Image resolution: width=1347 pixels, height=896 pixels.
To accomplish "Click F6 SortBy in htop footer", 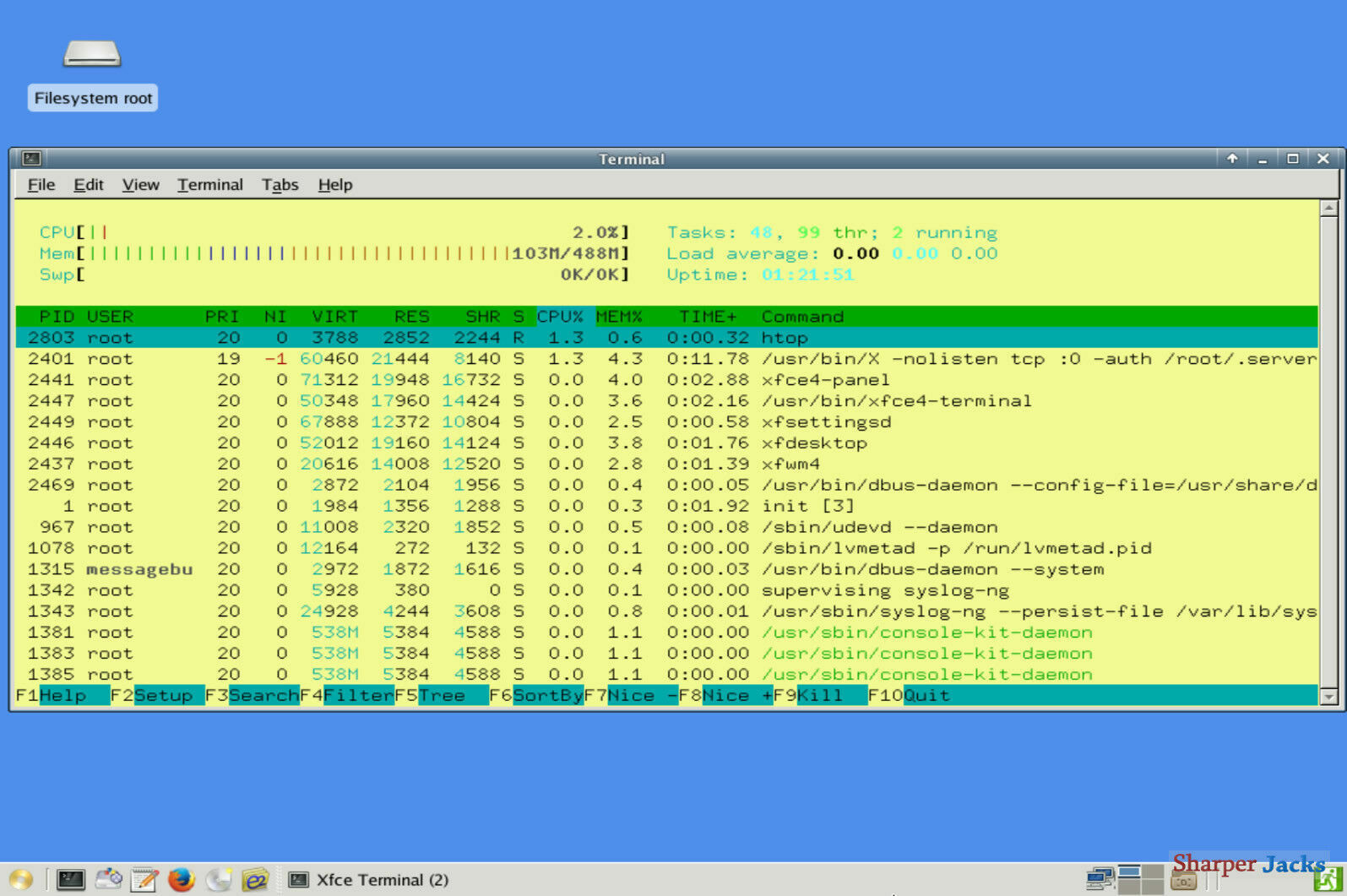I will 536,696.
